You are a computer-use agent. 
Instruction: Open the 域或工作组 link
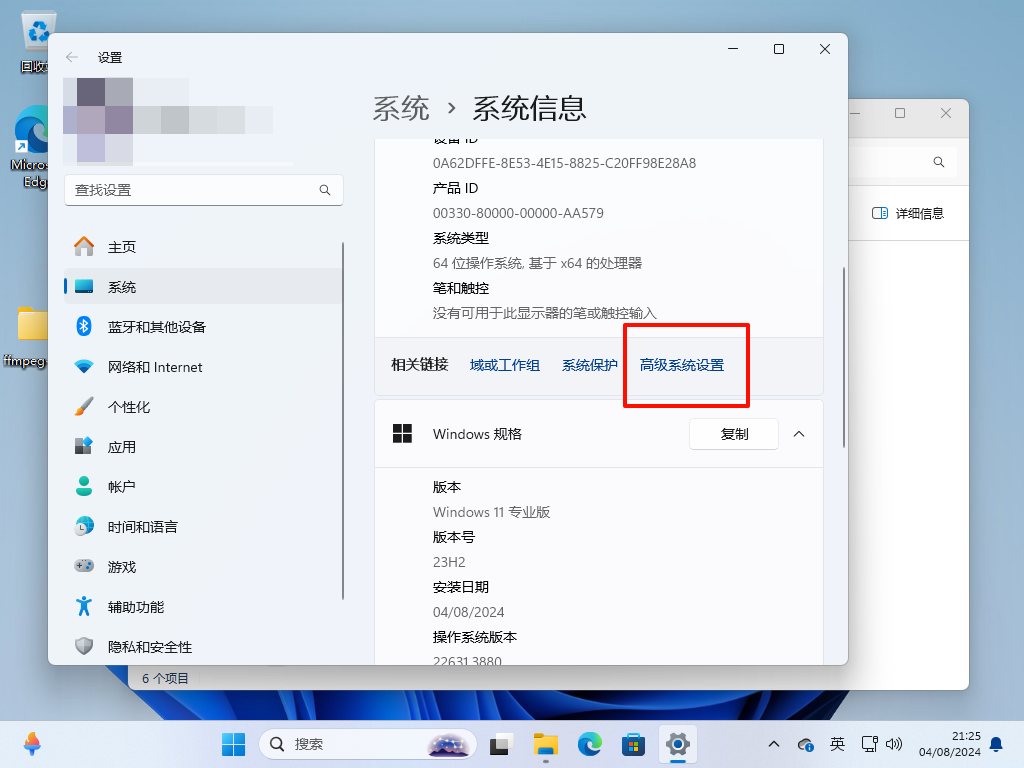point(505,365)
